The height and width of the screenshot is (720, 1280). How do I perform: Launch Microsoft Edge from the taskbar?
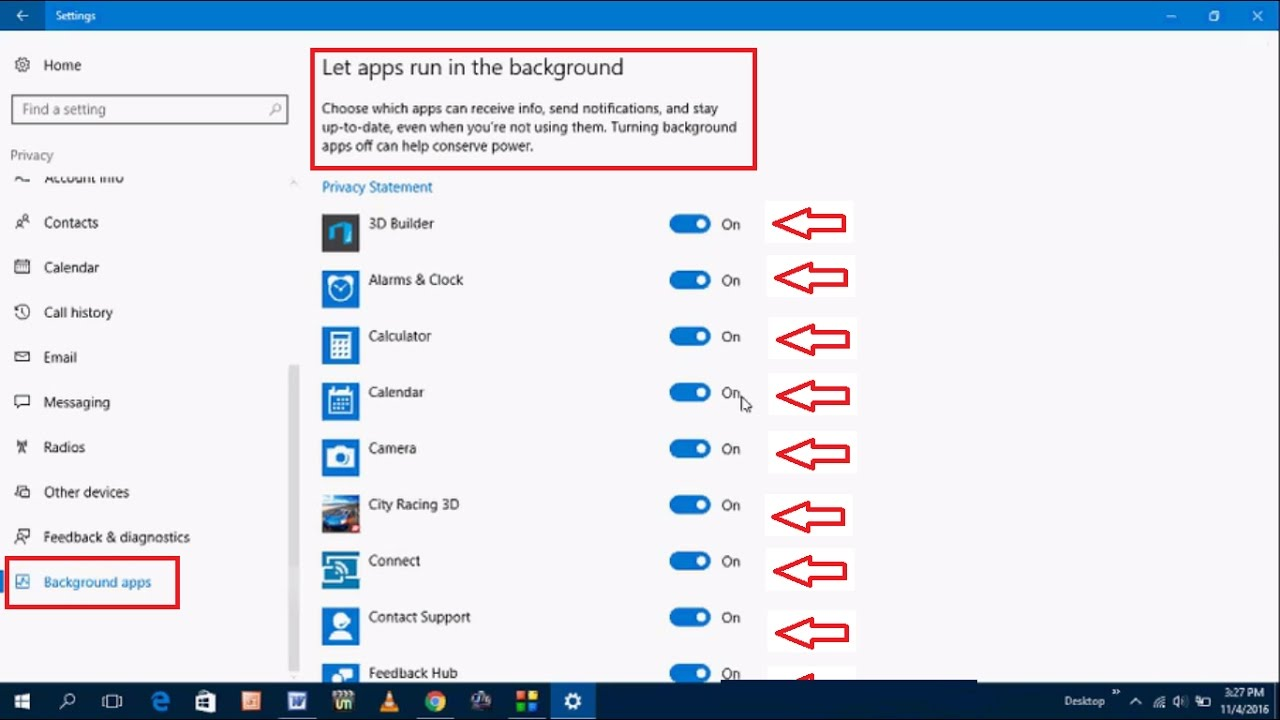(x=160, y=701)
